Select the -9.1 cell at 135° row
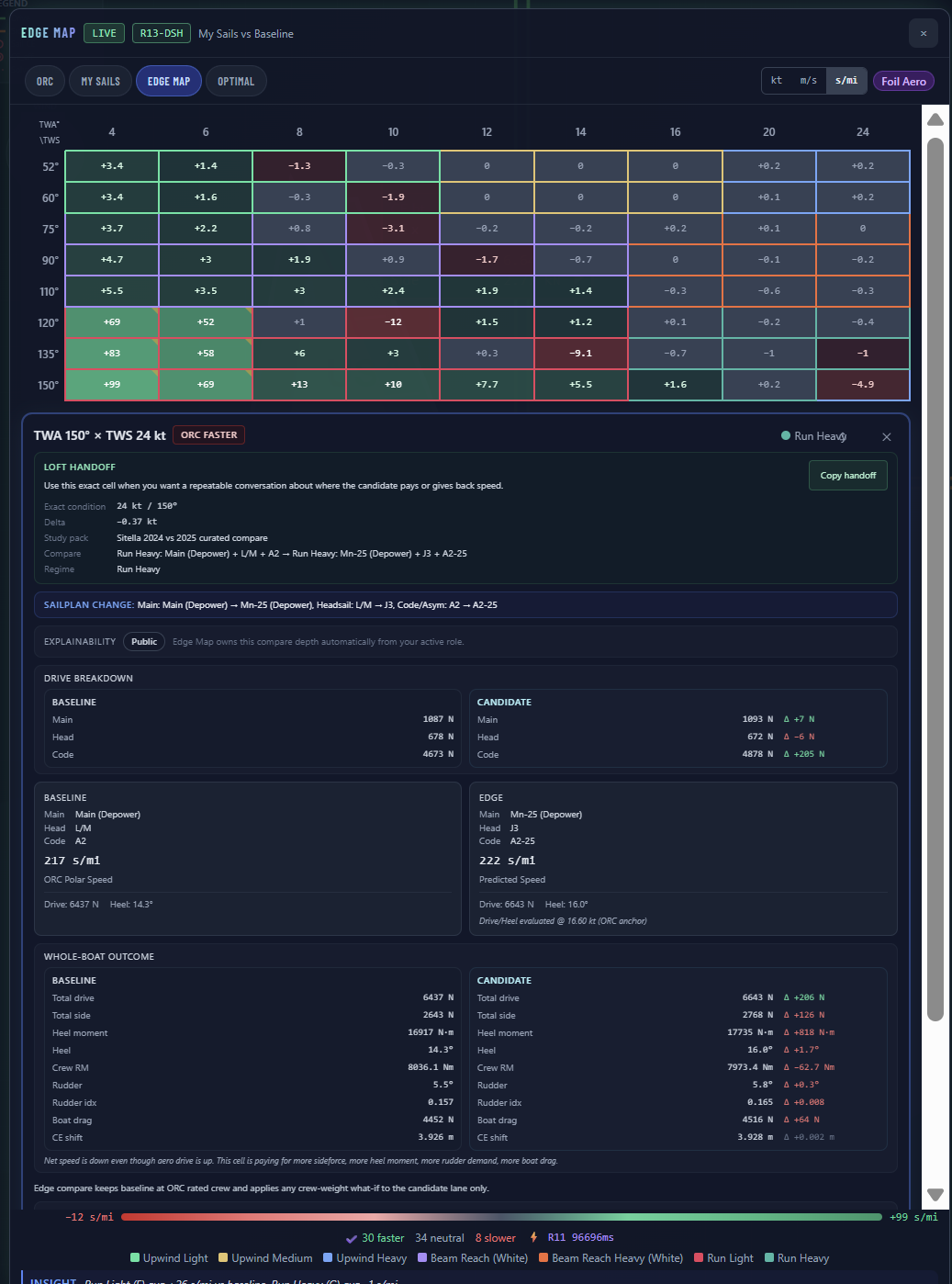The height and width of the screenshot is (1284, 952). [580, 354]
